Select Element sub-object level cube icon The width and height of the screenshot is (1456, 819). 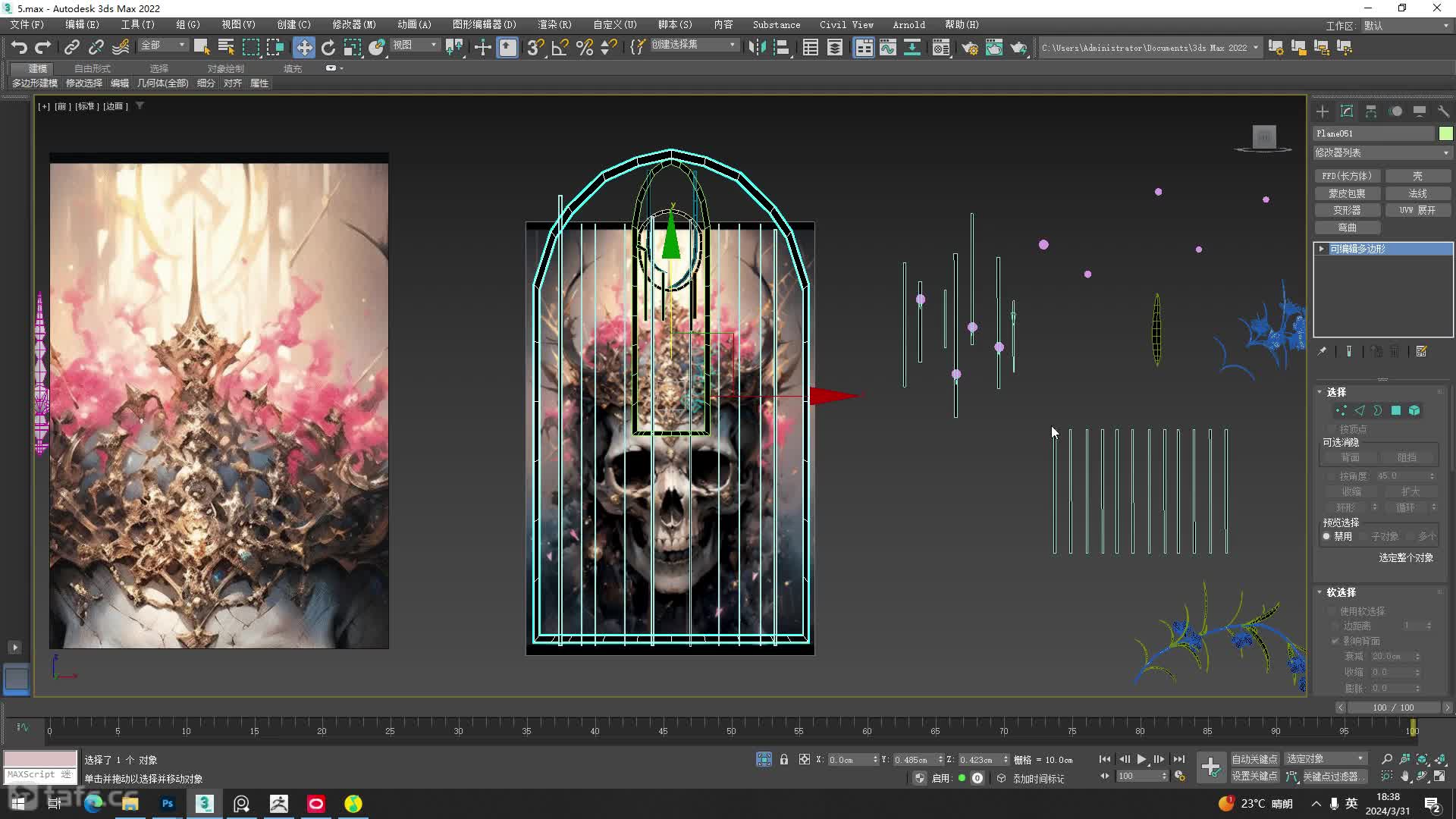coord(1414,410)
